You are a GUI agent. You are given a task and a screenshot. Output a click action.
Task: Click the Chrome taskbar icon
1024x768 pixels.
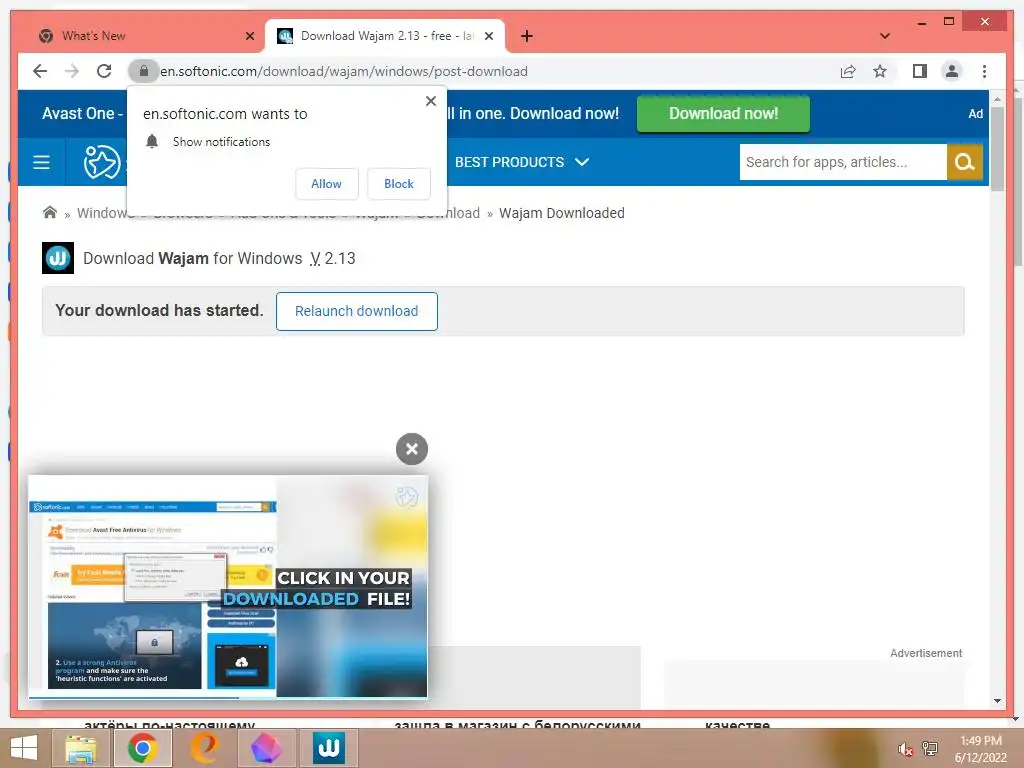click(x=142, y=748)
